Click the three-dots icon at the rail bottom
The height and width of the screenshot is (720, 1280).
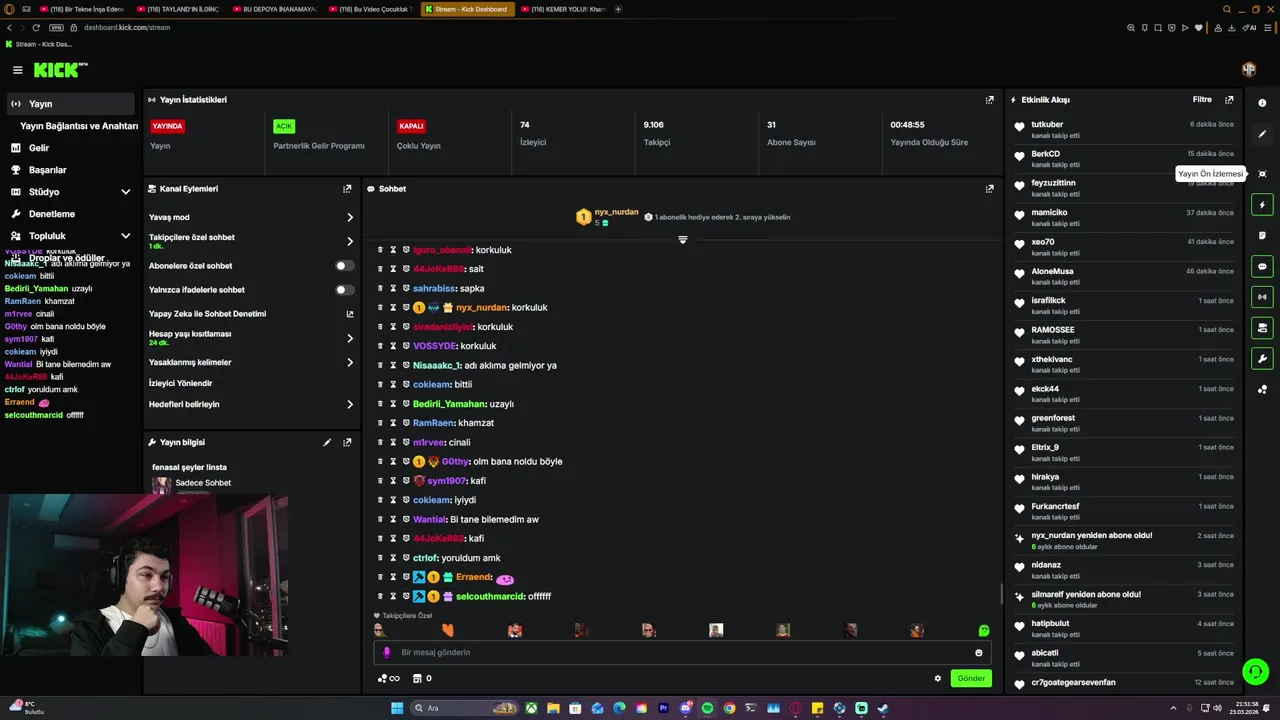tap(1262, 390)
